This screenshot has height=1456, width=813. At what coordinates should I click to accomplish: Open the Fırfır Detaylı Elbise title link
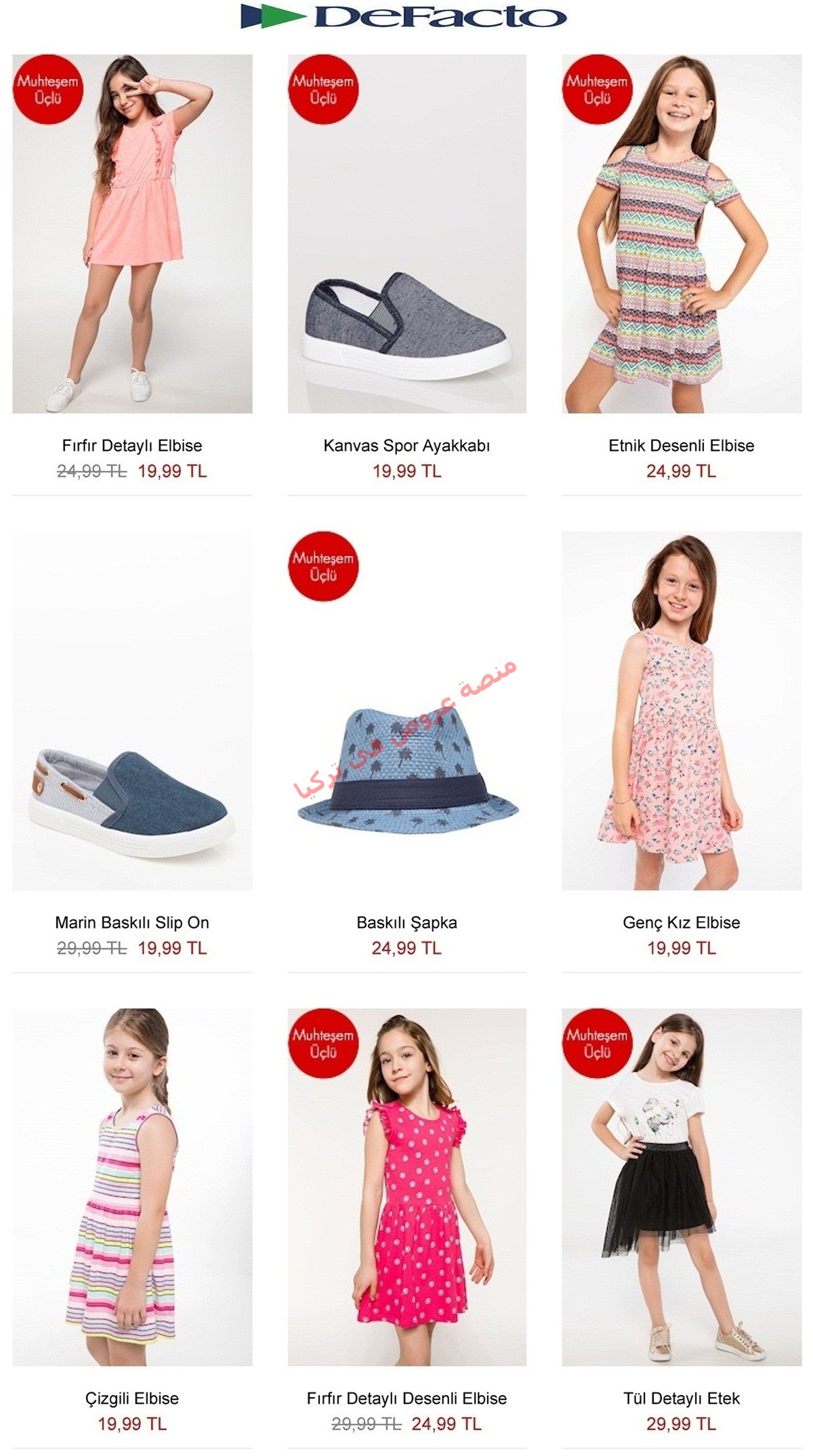point(132,446)
